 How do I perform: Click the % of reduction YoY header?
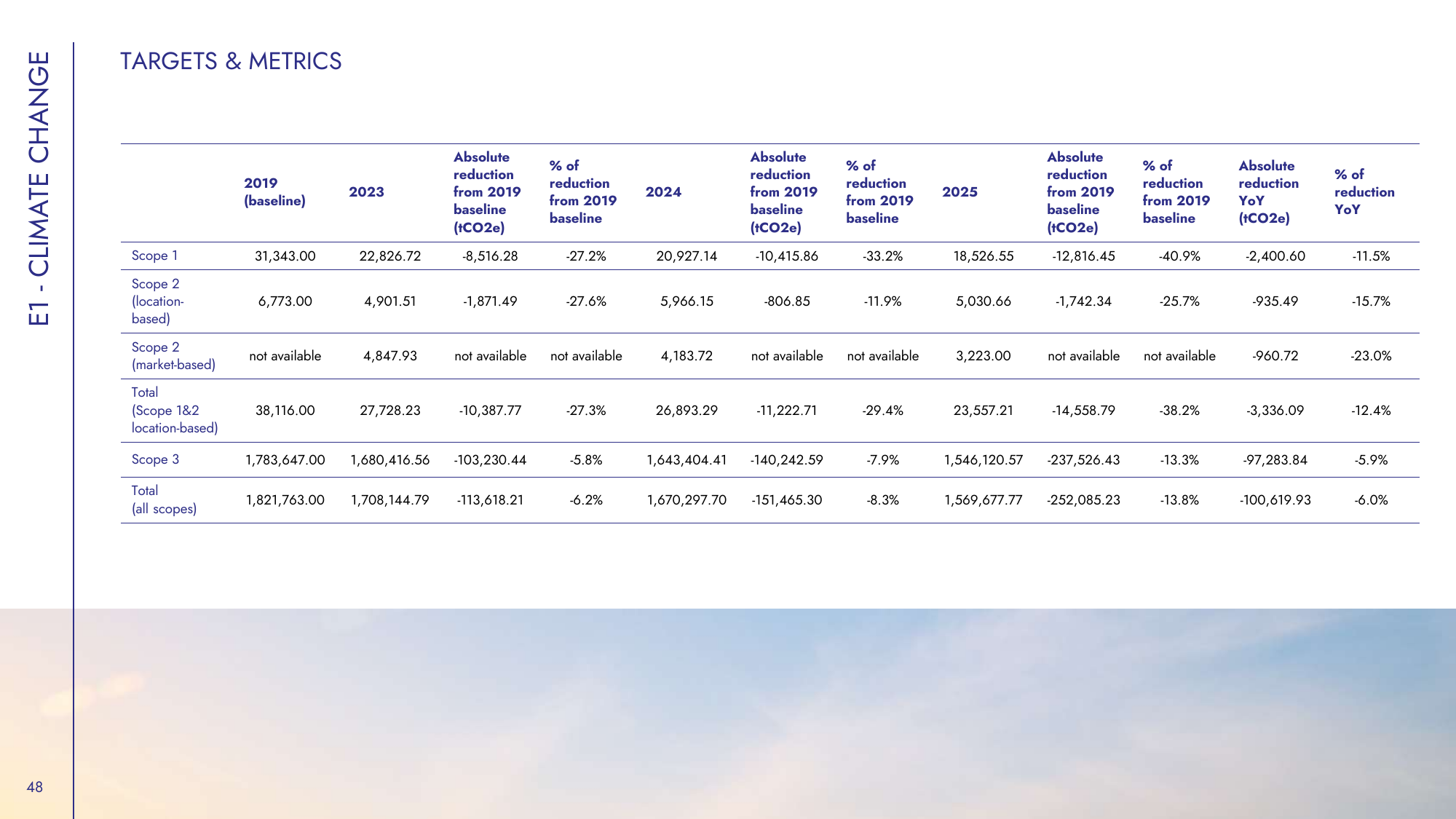click(x=1364, y=192)
